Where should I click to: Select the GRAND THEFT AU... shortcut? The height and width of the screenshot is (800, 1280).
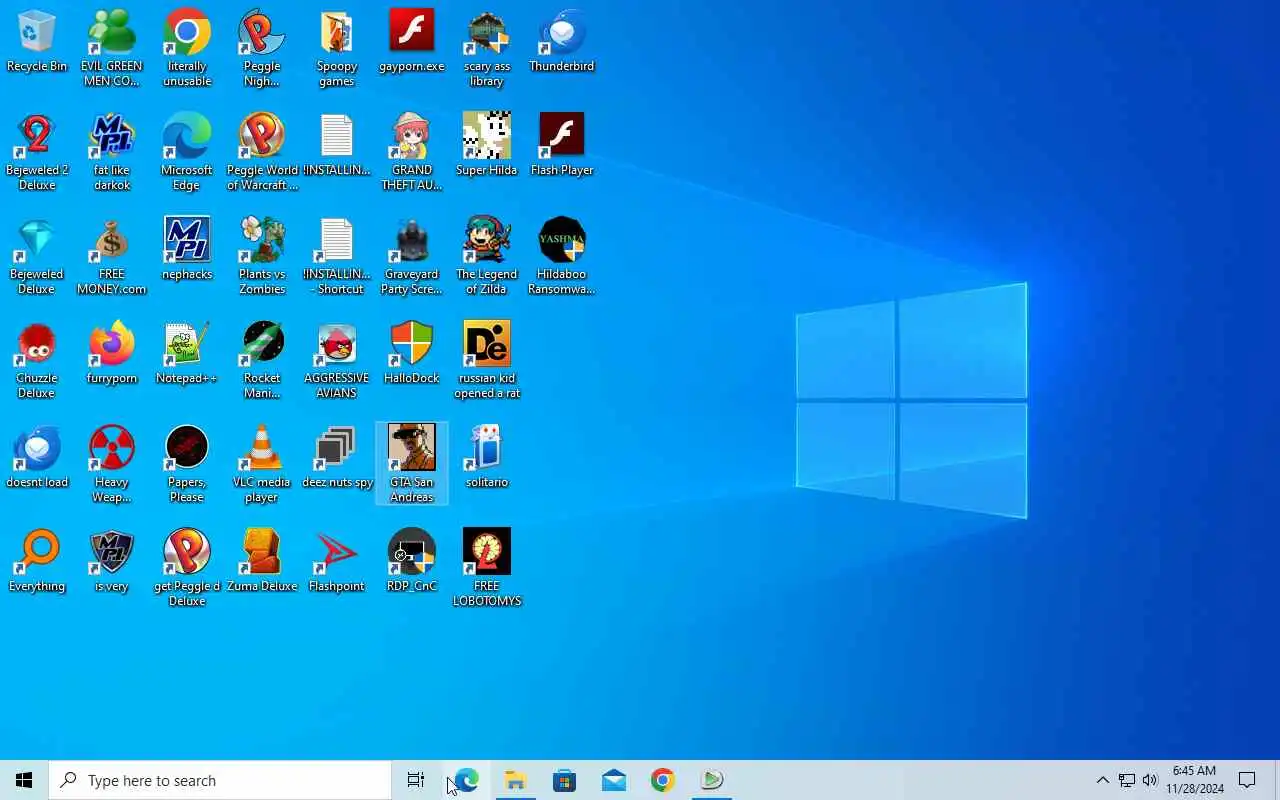412,152
